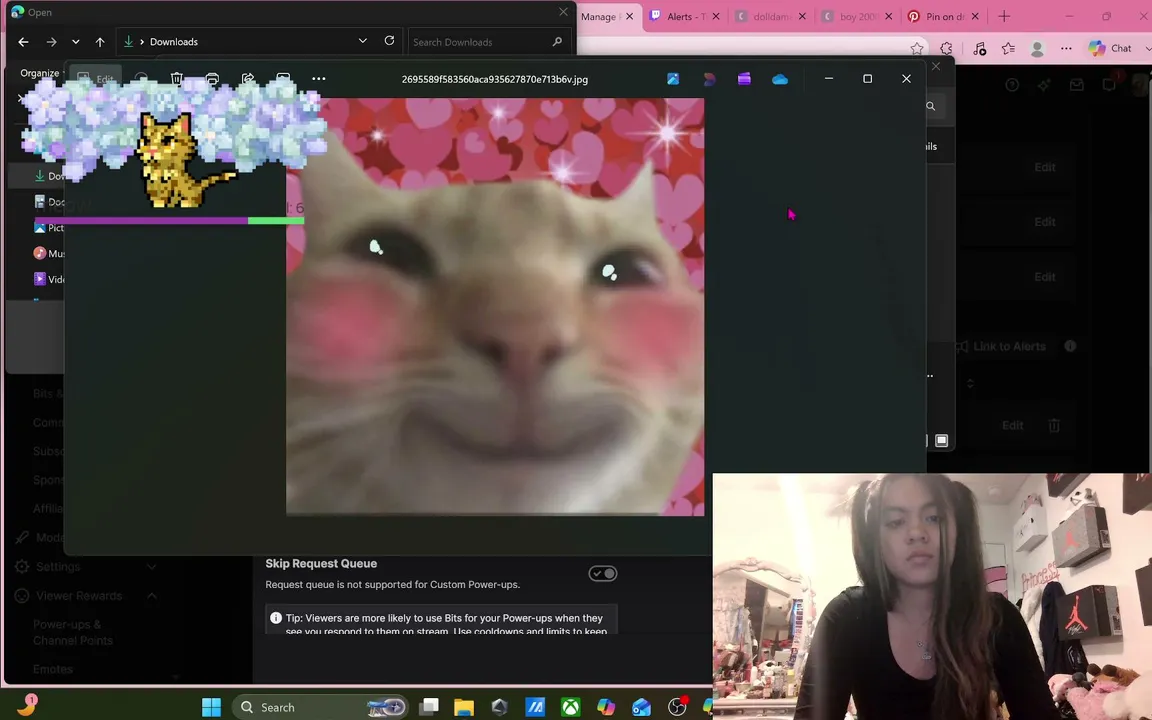Viewport: 1152px width, 720px height.
Task: Open the Photos app icon in title bar
Action: [x=673, y=79]
